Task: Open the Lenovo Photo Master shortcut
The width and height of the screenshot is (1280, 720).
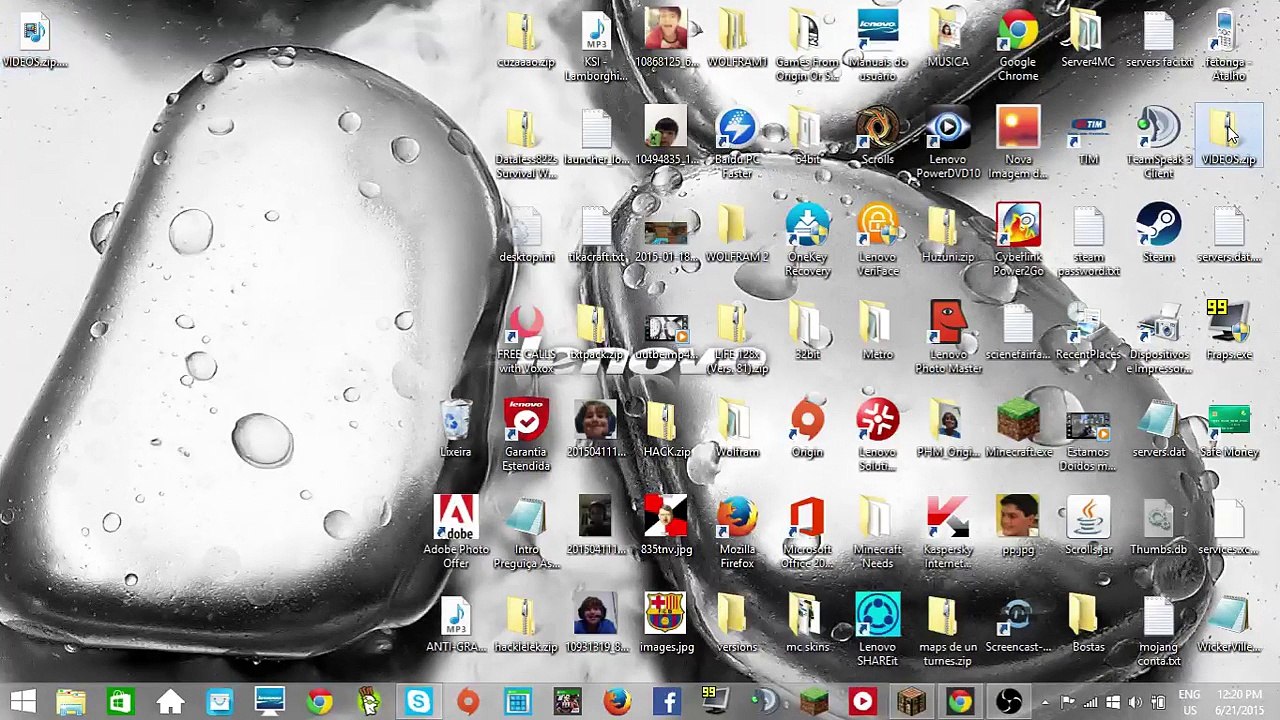Action: 947,338
